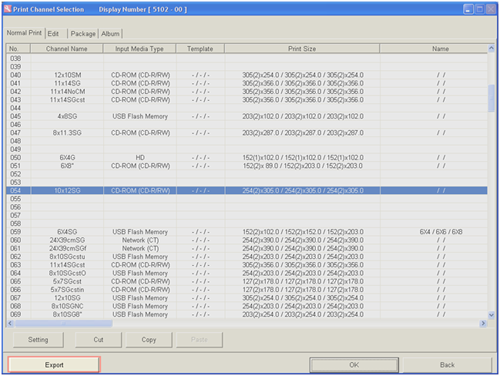Select channel 6X8" in row 051
This screenshot has height=376, width=500.
point(67,166)
